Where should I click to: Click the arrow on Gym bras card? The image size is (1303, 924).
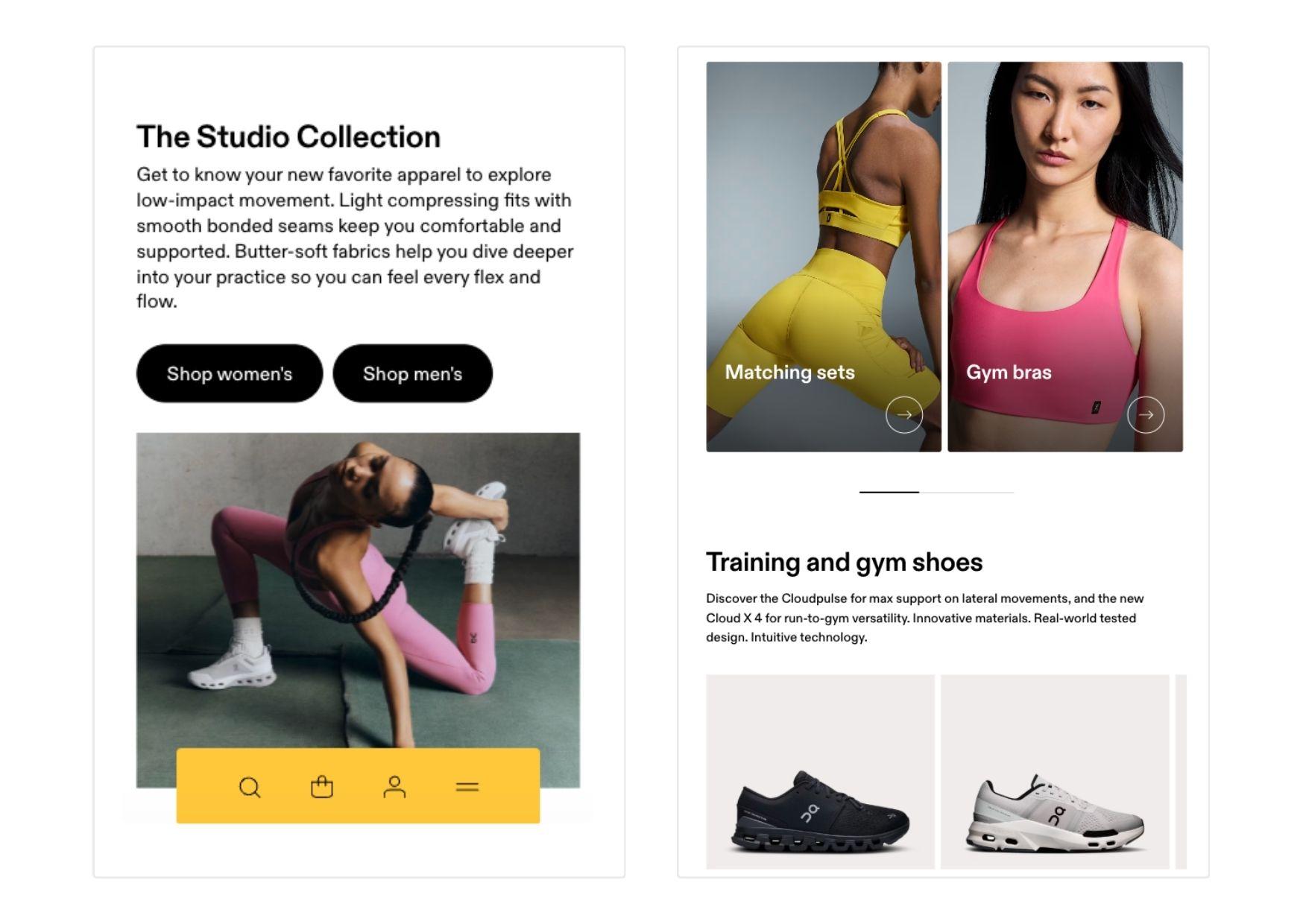tap(1146, 414)
